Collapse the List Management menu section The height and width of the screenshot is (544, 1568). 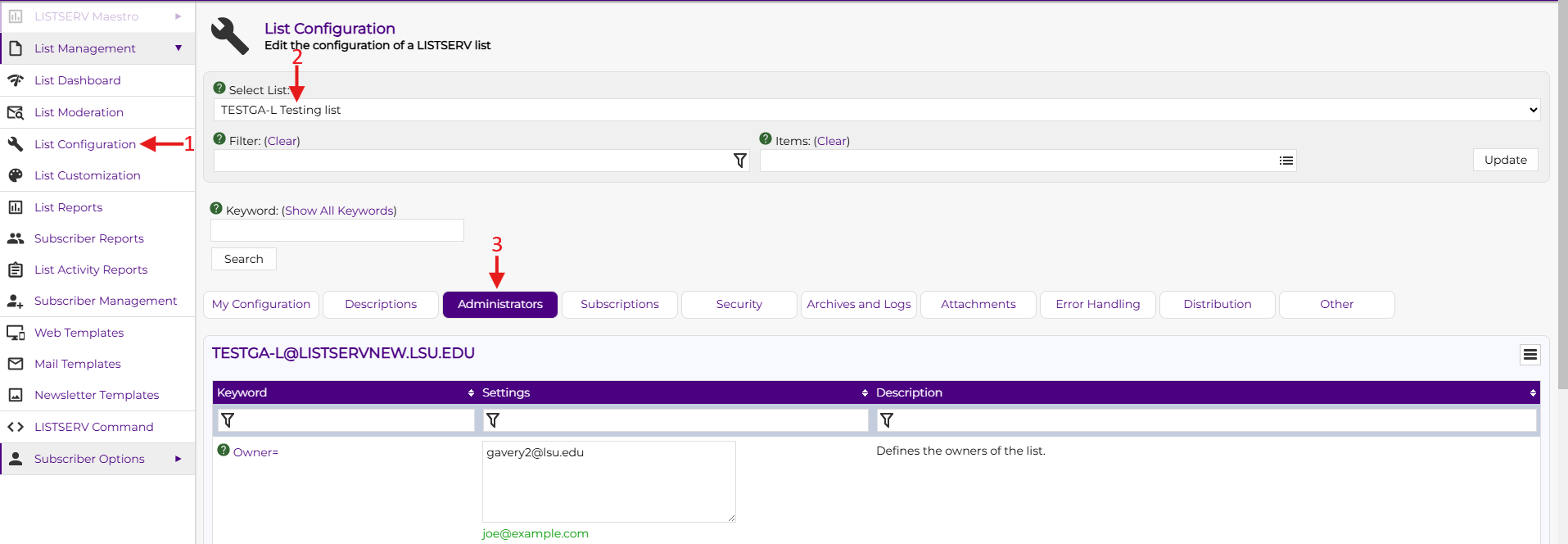tap(178, 48)
